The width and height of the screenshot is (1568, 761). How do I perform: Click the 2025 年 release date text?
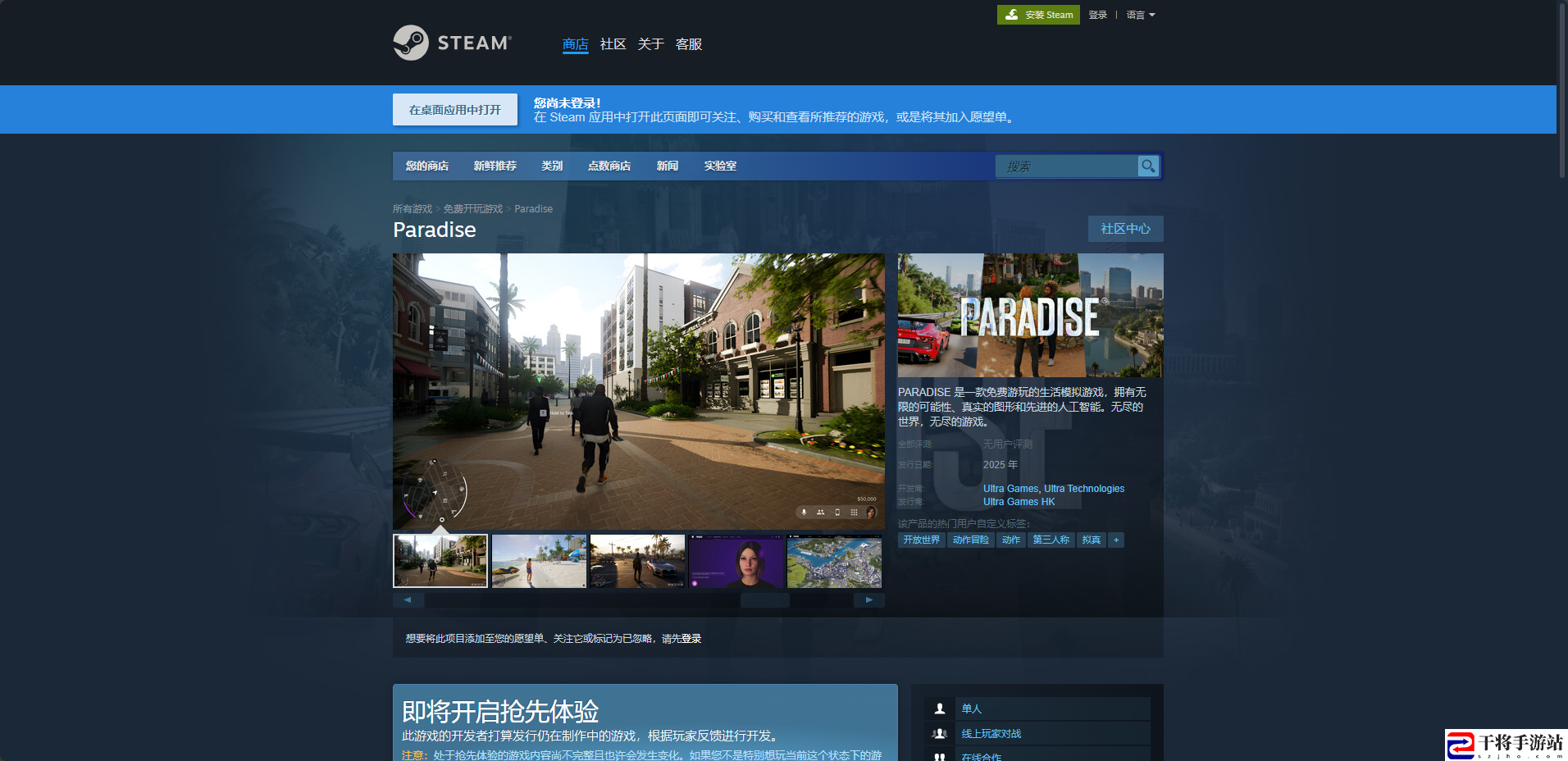click(1001, 465)
